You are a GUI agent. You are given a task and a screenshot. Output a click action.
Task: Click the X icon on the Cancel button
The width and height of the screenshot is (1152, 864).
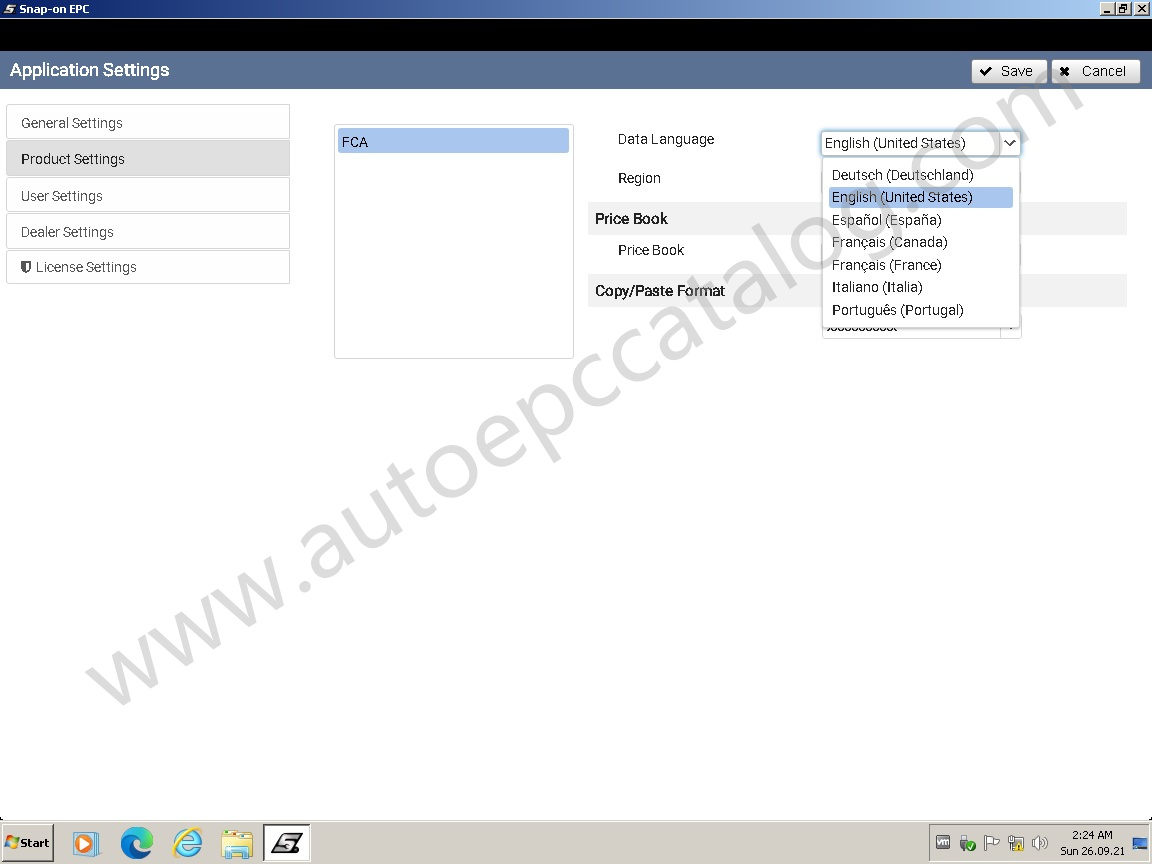click(x=1065, y=71)
